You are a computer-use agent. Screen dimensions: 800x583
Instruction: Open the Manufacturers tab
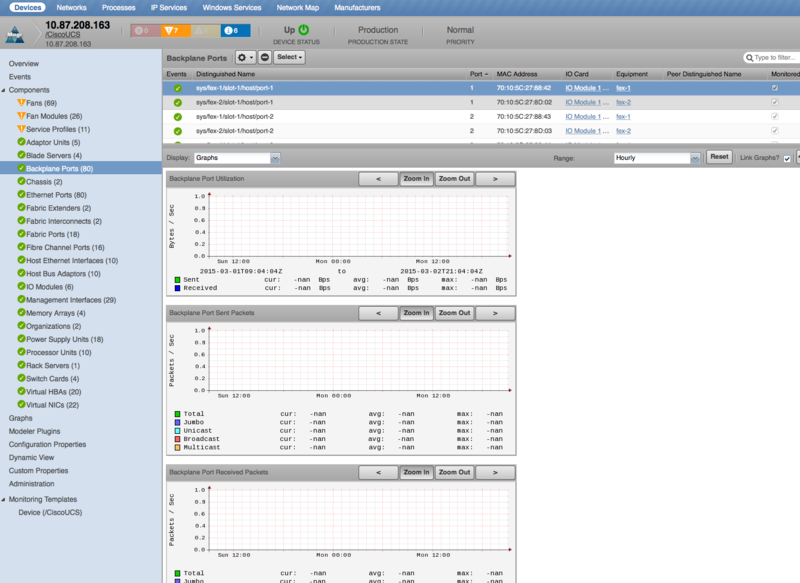357,8
